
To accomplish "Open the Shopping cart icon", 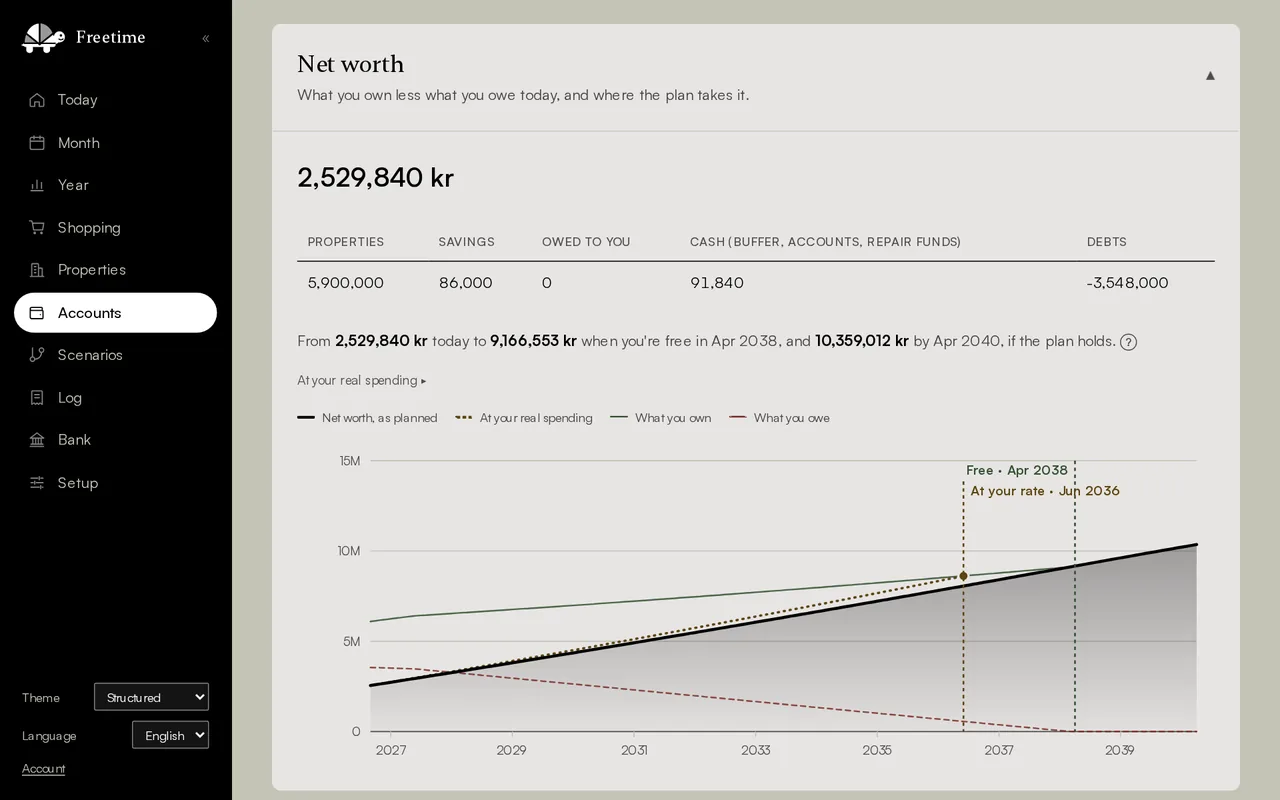I will 37,228.
